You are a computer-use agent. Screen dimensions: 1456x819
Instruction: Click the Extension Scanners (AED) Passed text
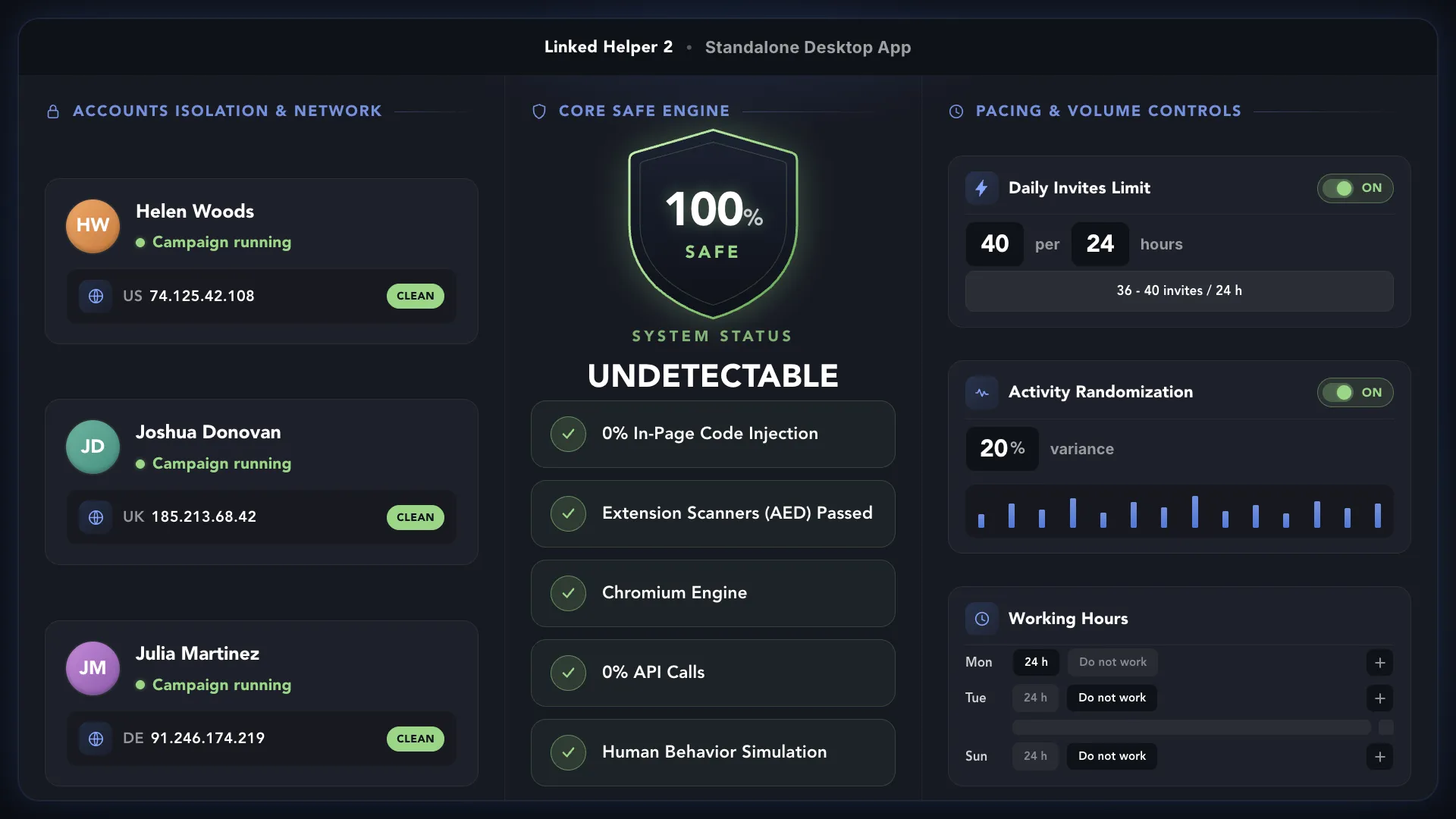737,513
